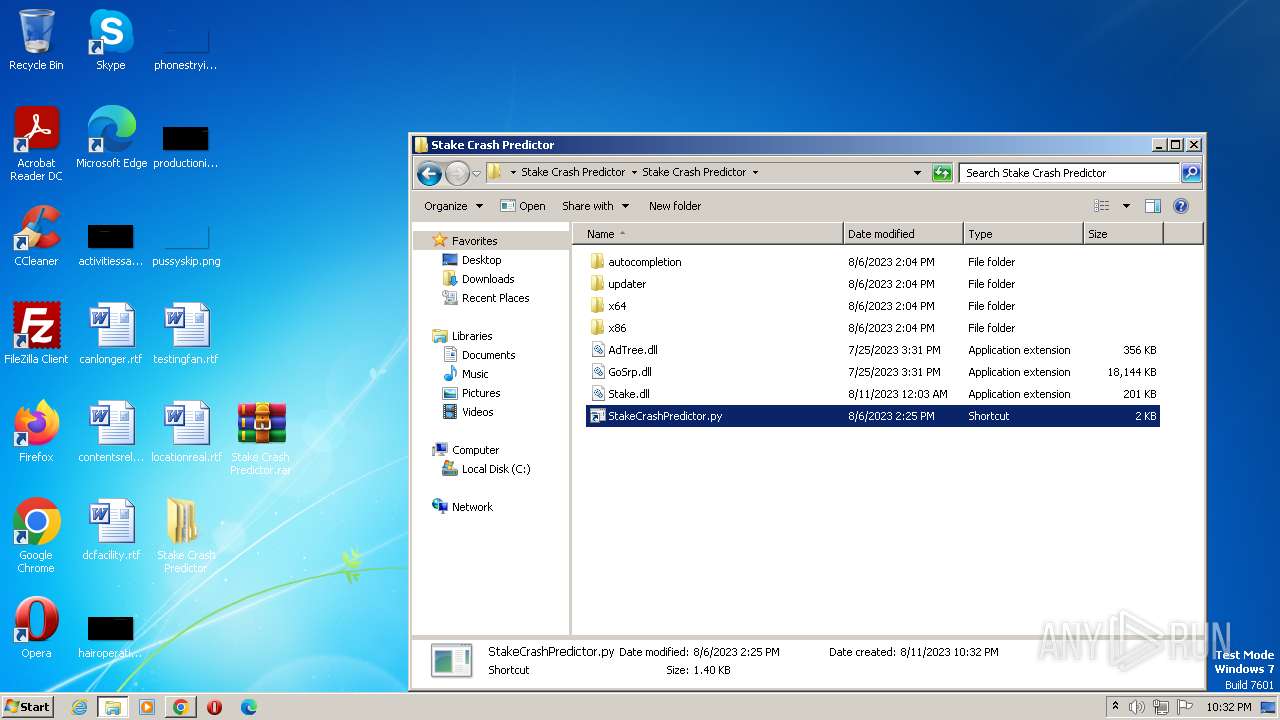The height and width of the screenshot is (720, 1280).
Task: Select the StakeCrashPredictor.py shortcut
Action: pos(873,416)
